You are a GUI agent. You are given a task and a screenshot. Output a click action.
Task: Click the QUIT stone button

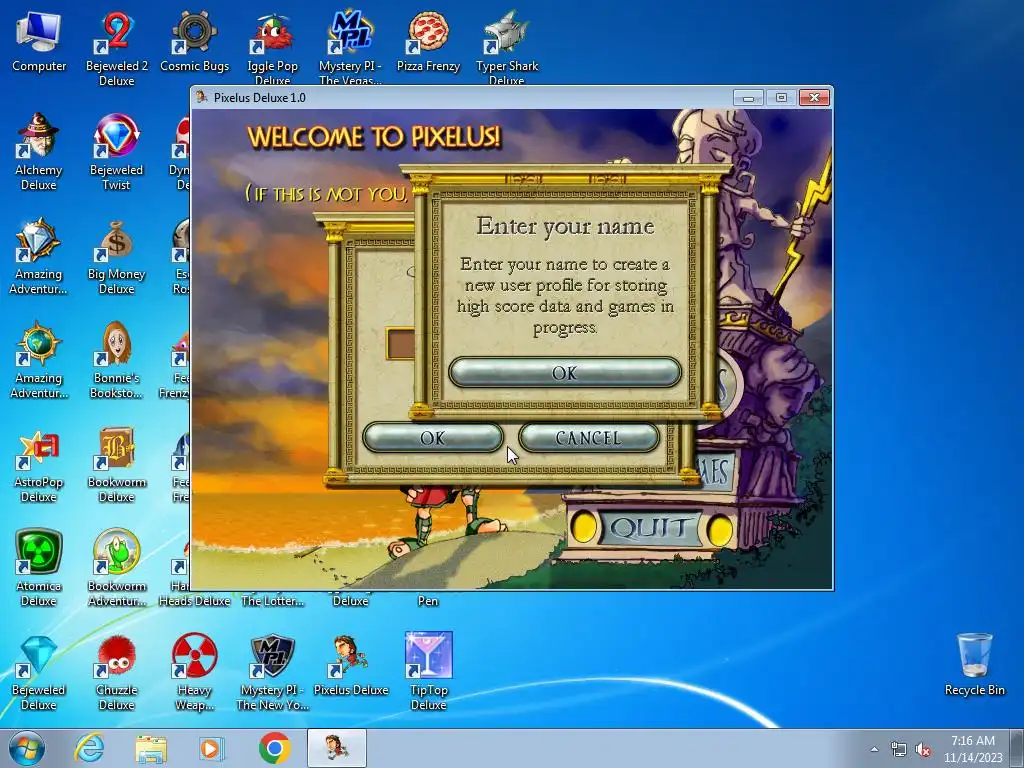[x=651, y=528]
